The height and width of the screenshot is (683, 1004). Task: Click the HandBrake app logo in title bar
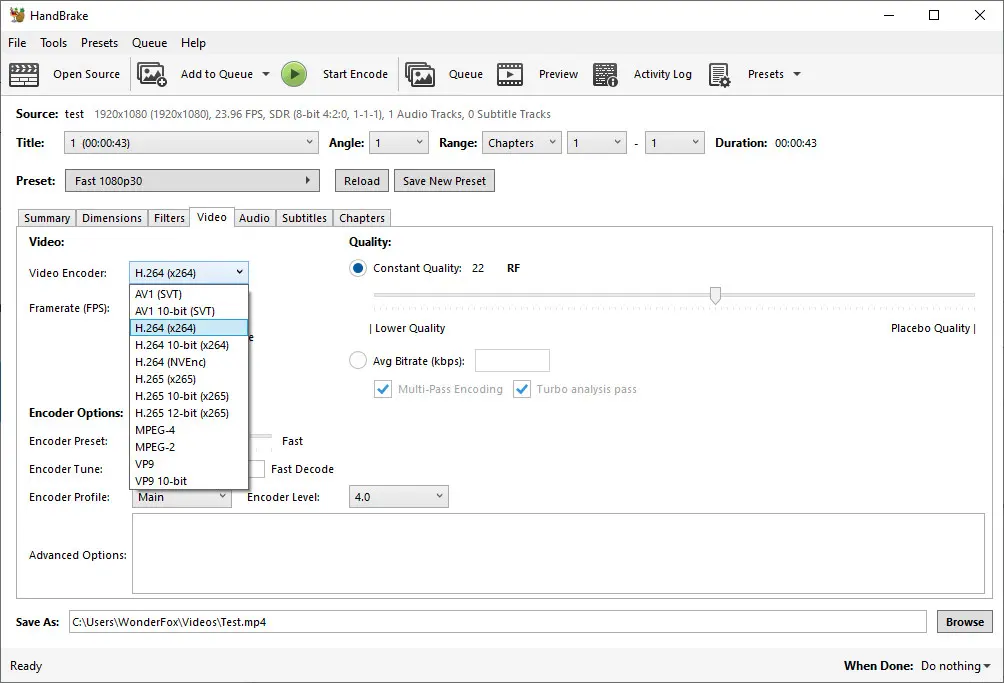[x=17, y=15]
